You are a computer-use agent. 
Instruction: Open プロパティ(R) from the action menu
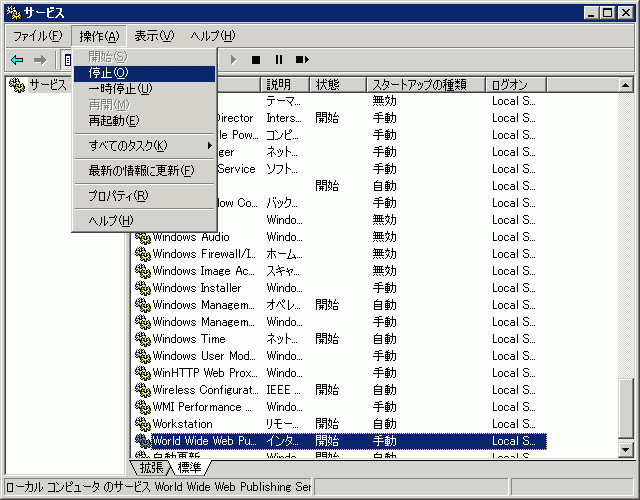(144, 196)
